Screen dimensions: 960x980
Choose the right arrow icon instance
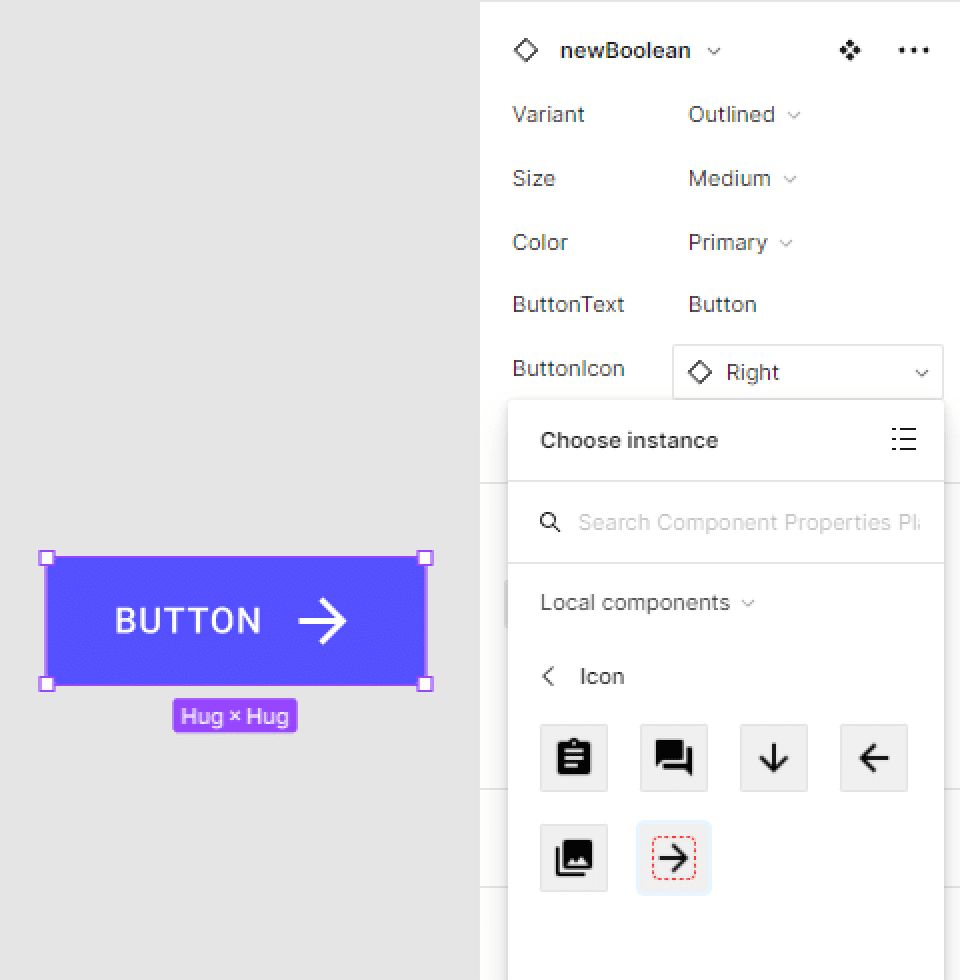click(x=674, y=858)
